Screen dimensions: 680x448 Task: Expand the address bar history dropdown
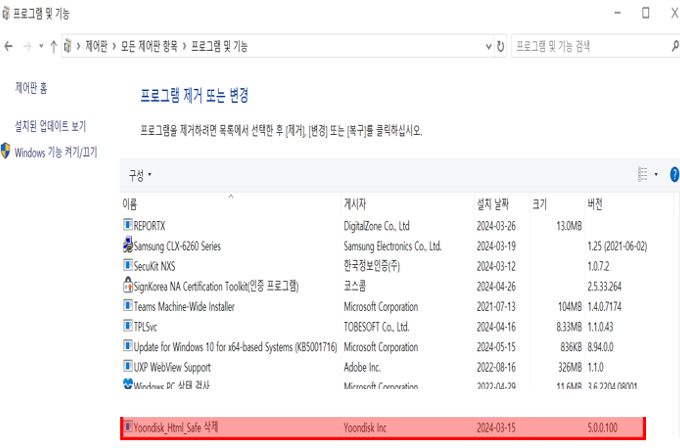[489, 46]
